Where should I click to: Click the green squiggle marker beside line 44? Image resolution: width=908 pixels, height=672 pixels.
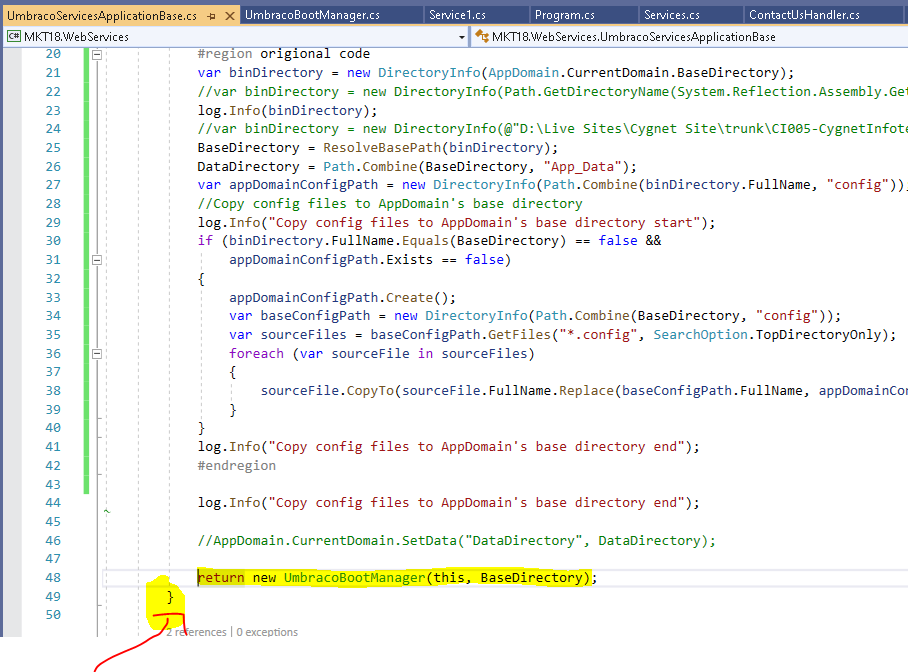[x=107, y=511]
